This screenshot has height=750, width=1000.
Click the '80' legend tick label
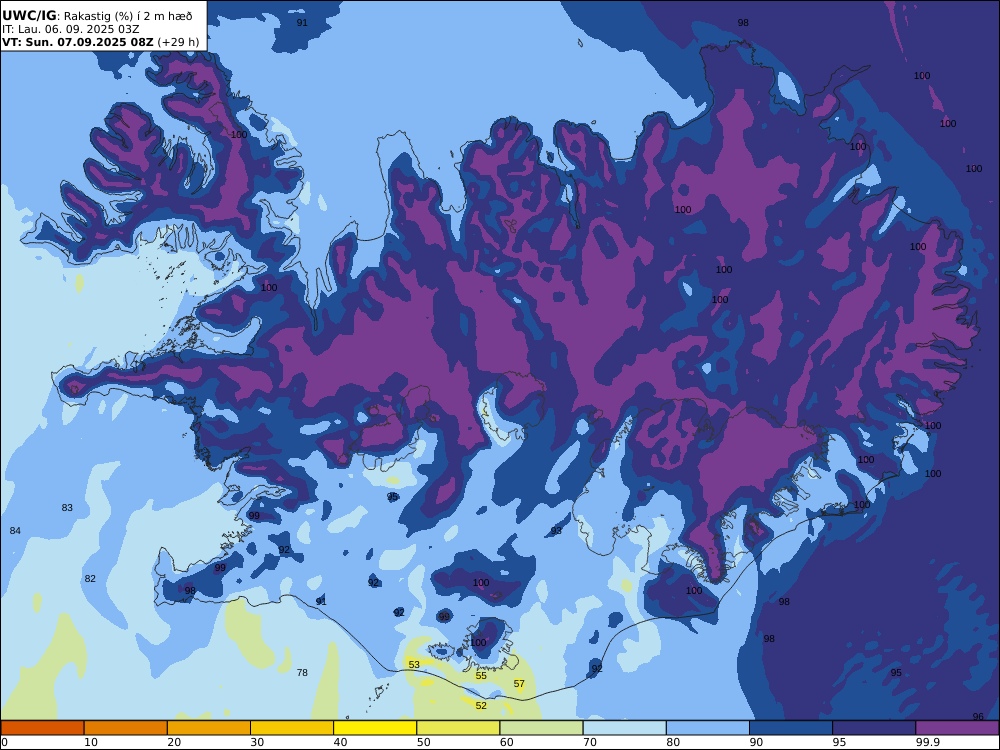(x=673, y=742)
